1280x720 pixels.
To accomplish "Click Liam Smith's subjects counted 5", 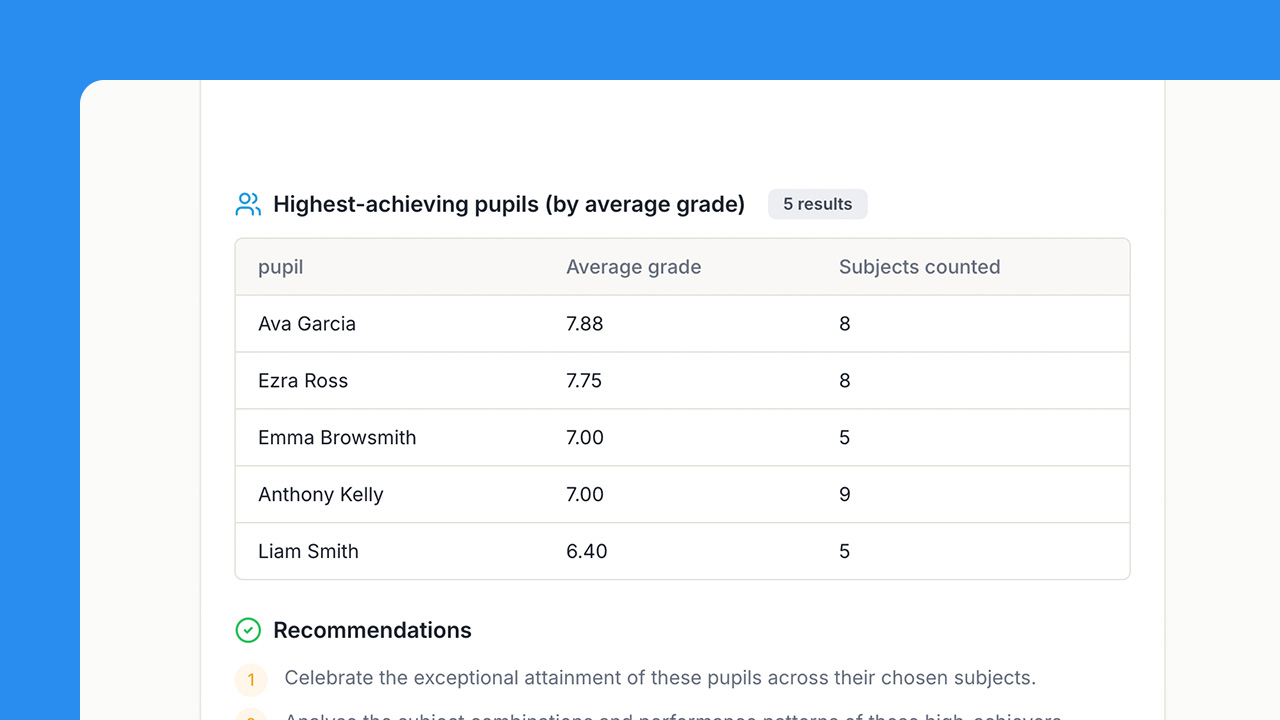I will pyautogui.click(x=845, y=551).
